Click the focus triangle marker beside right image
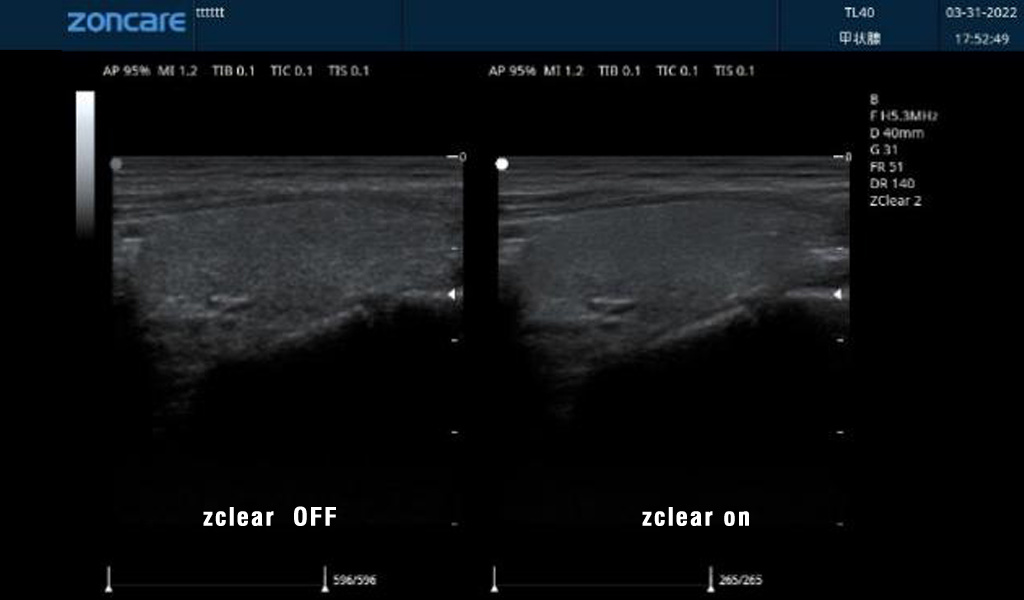 839,294
